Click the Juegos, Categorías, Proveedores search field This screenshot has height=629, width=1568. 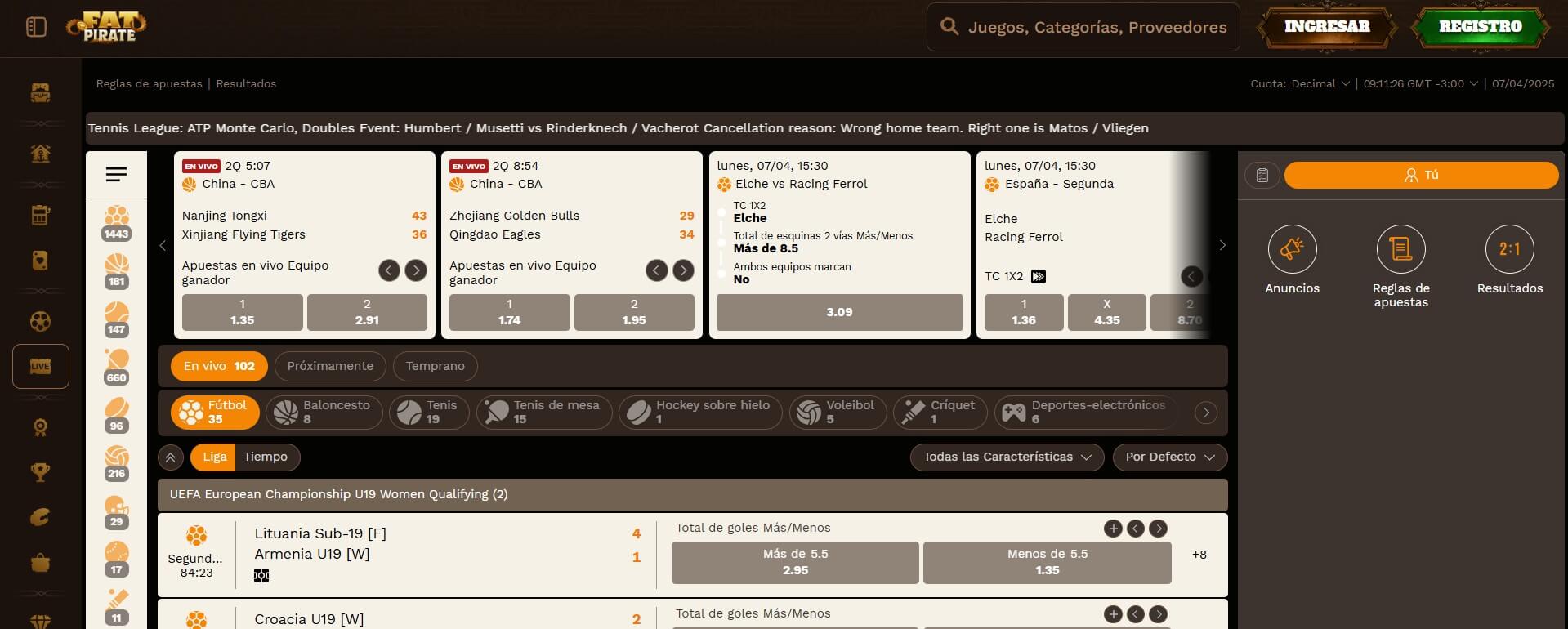[1083, 27]
